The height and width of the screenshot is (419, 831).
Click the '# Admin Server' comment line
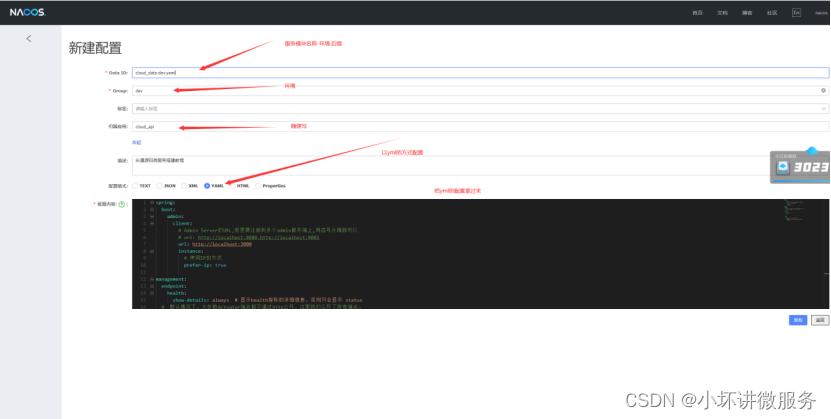[268, 230]
